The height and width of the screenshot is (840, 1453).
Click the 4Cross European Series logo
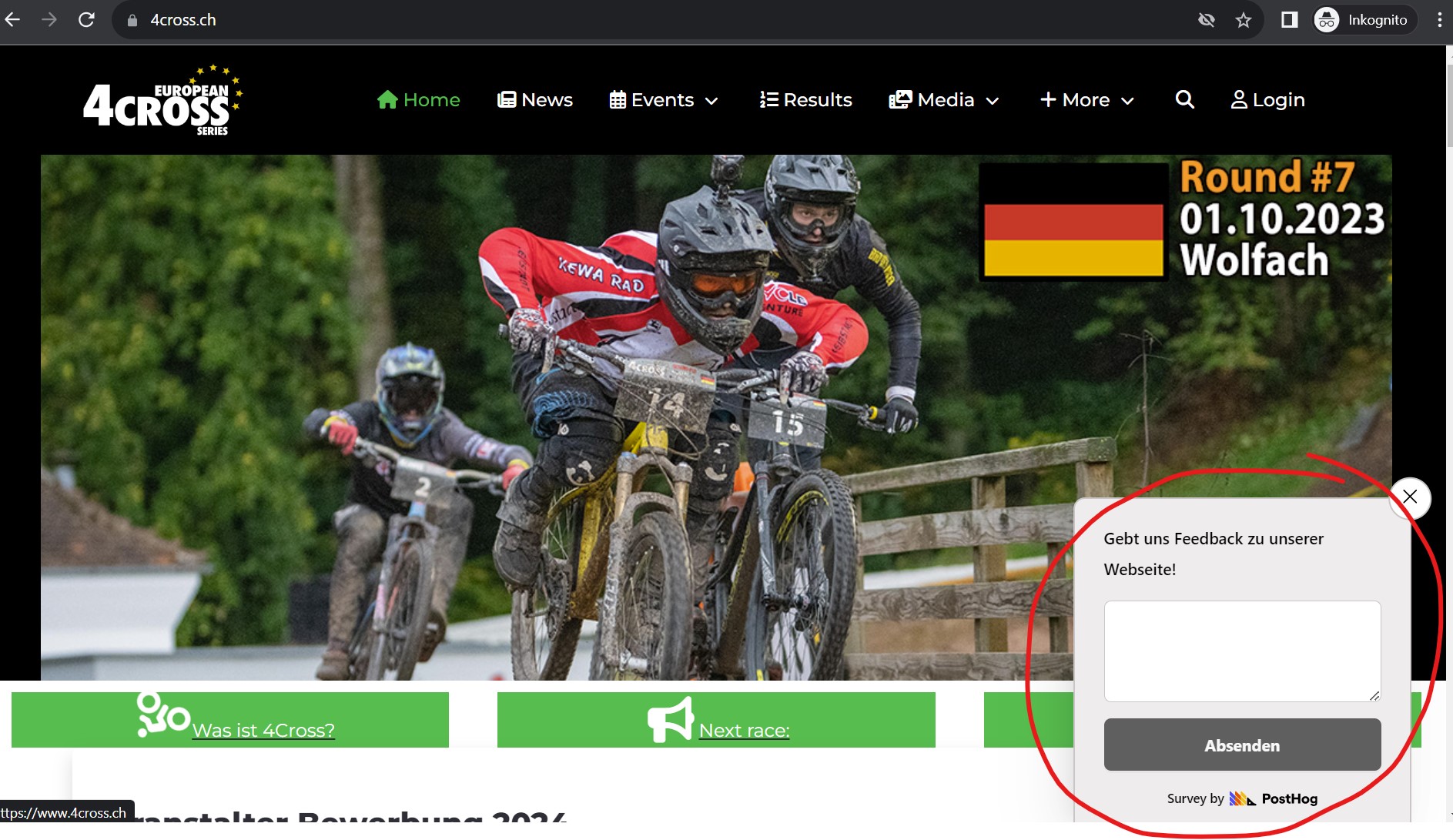coord(162,101)
